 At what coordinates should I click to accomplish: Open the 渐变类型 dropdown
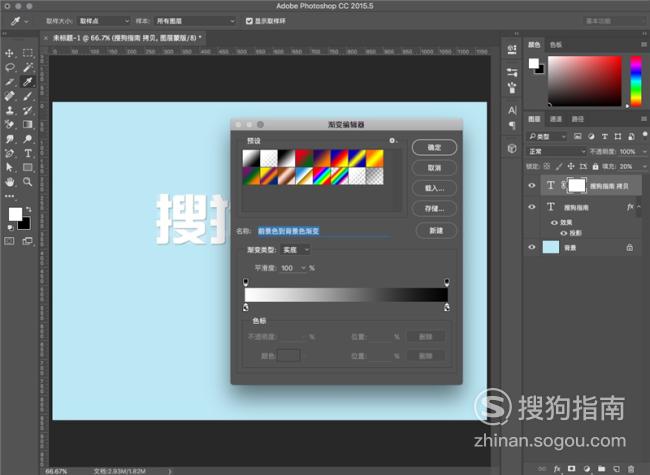pyautogui.click(x=296, y=250)
